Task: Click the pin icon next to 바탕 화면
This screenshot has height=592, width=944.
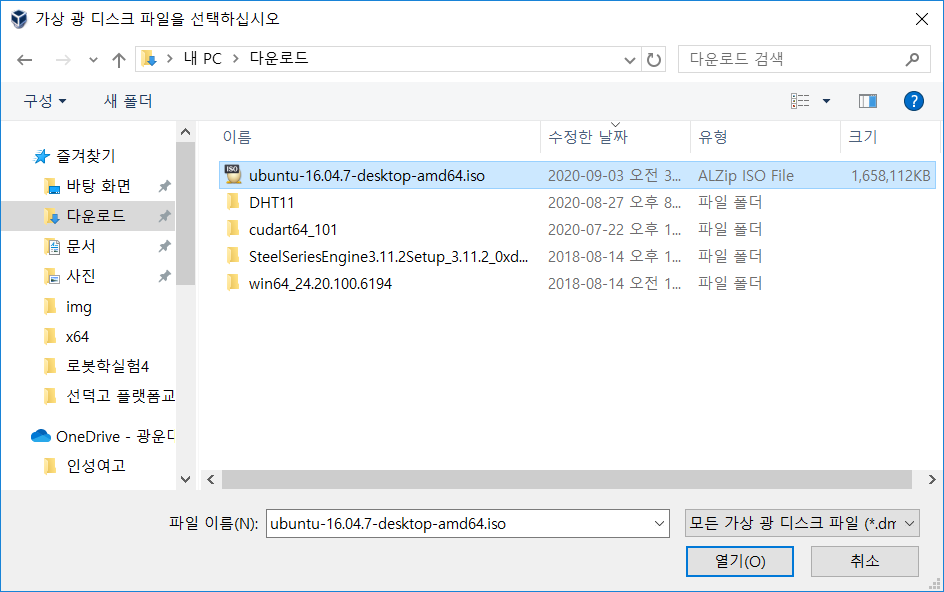Action: coord(164,186)
